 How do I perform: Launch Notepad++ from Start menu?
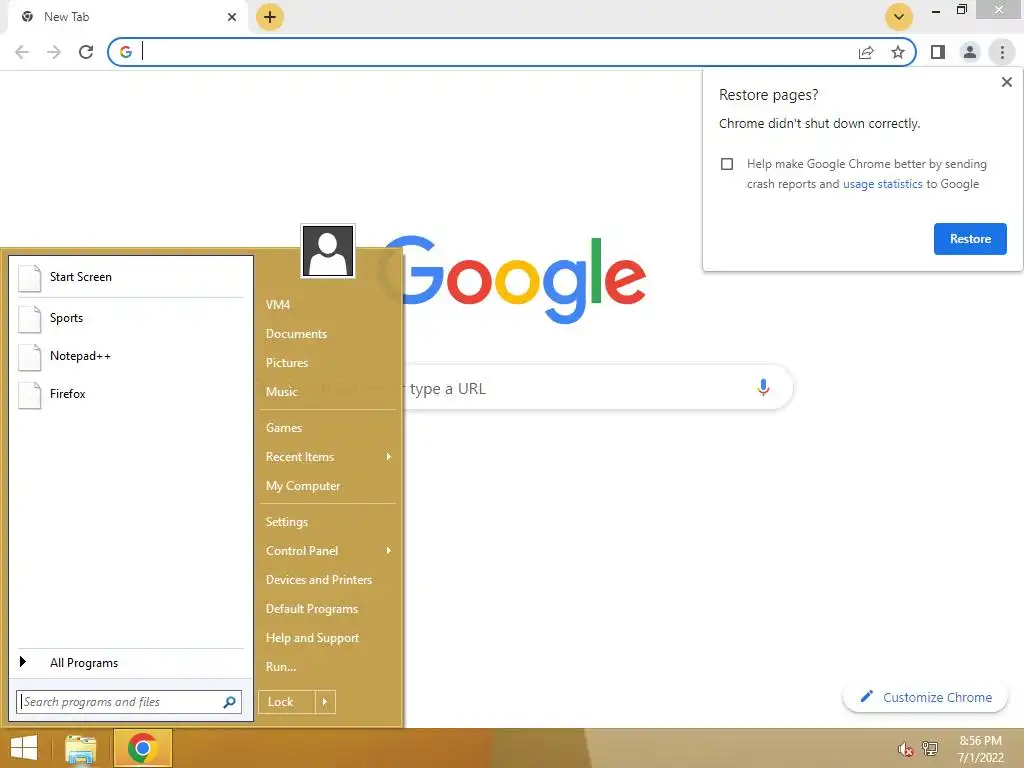(x=131, y=356)
